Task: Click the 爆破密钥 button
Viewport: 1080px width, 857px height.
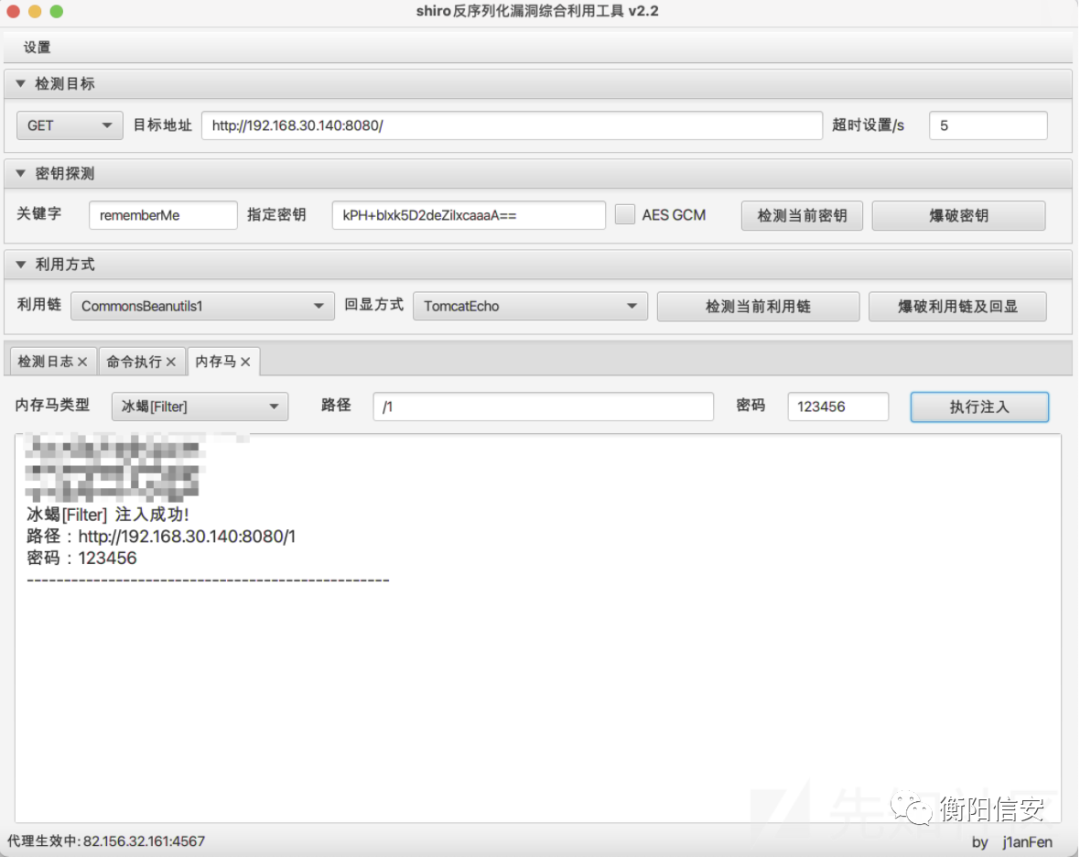Action: pos(959,216)
